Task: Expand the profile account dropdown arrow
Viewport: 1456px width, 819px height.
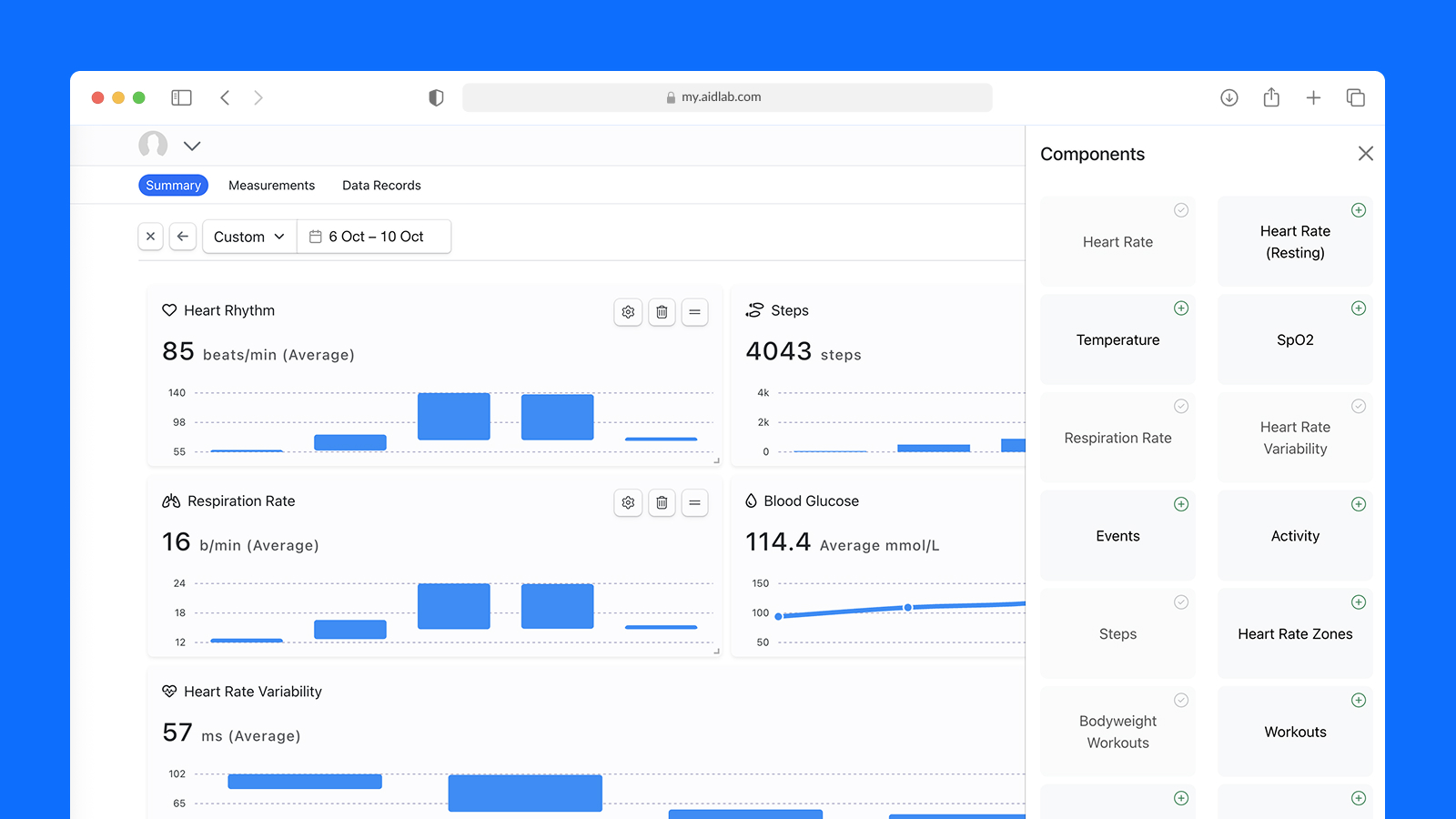Action: pyautogui.click(x=192, y=146)
